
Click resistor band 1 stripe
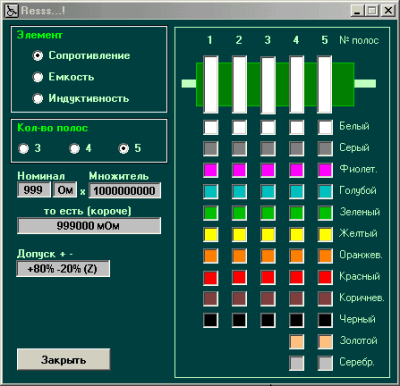coord(211,85)
